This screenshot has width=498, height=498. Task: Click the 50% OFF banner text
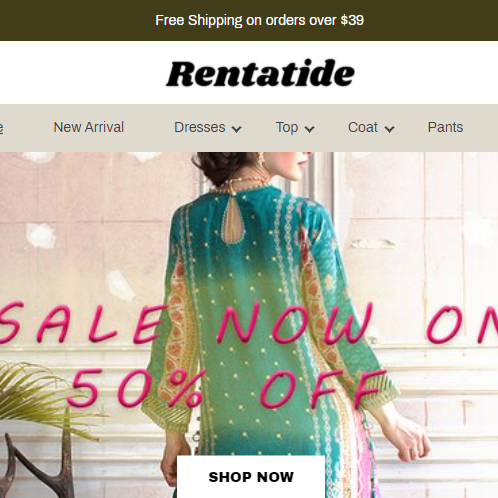click(225, 389)
